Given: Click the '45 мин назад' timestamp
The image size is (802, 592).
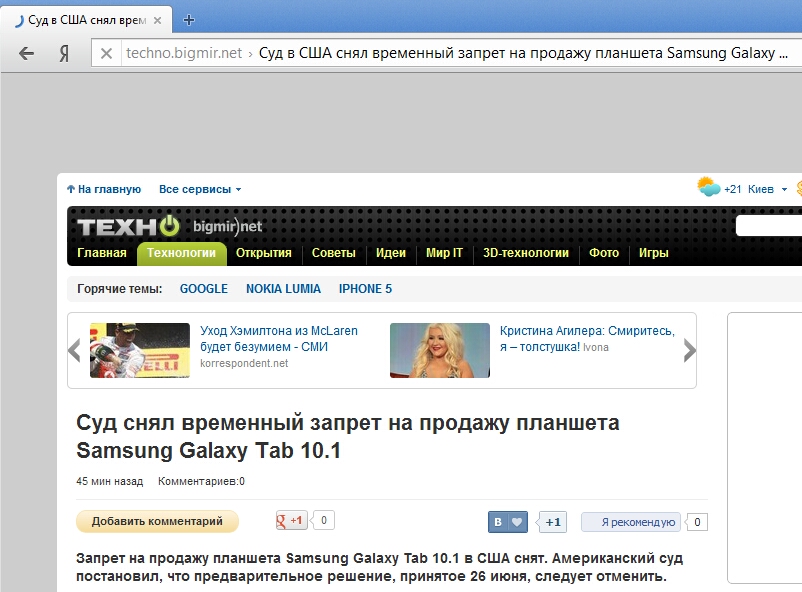Looking at the screenshot, I should coord(109,481).
